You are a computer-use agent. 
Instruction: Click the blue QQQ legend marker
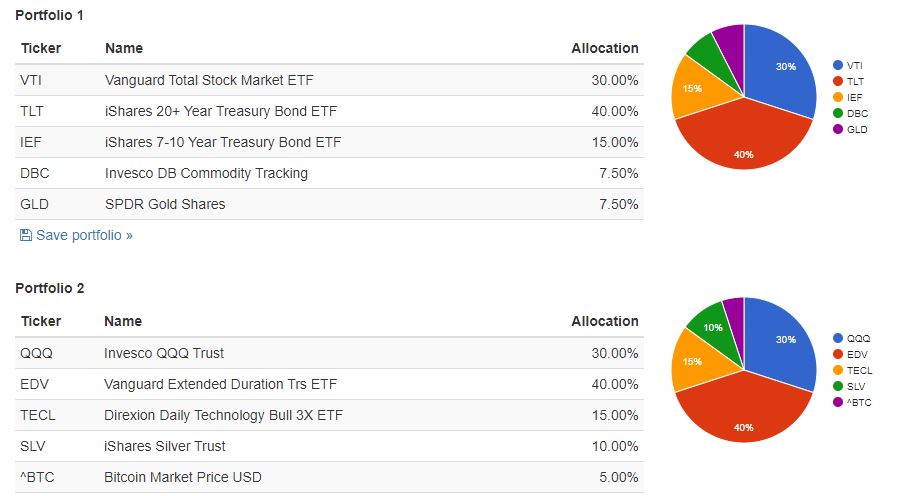838,338
